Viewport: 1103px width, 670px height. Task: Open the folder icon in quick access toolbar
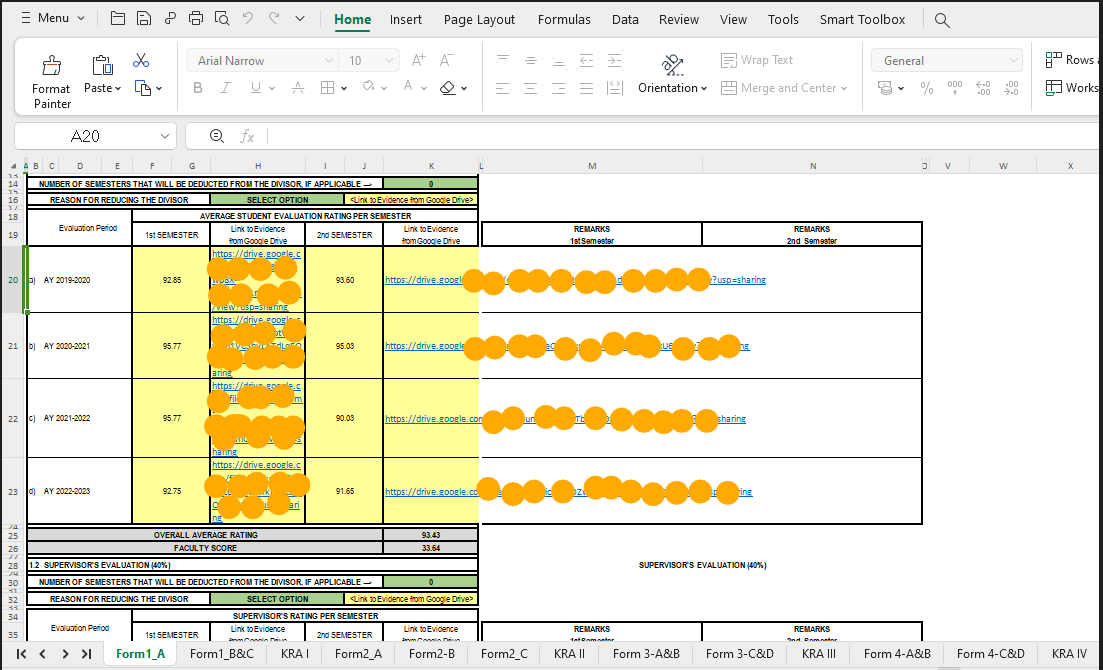click(x=117, y=19)
